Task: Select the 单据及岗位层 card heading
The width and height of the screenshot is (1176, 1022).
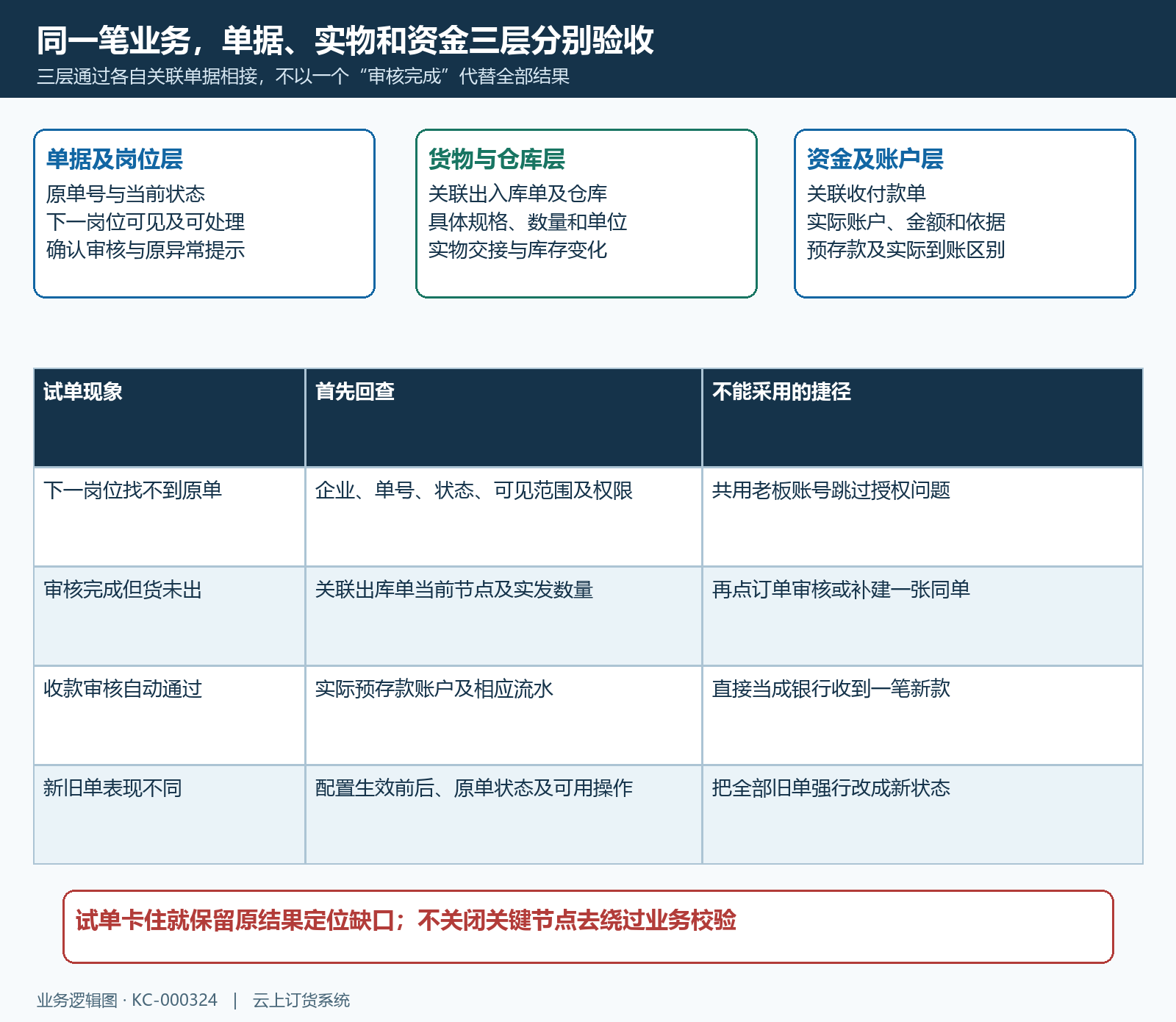Action: click(114, 159)
